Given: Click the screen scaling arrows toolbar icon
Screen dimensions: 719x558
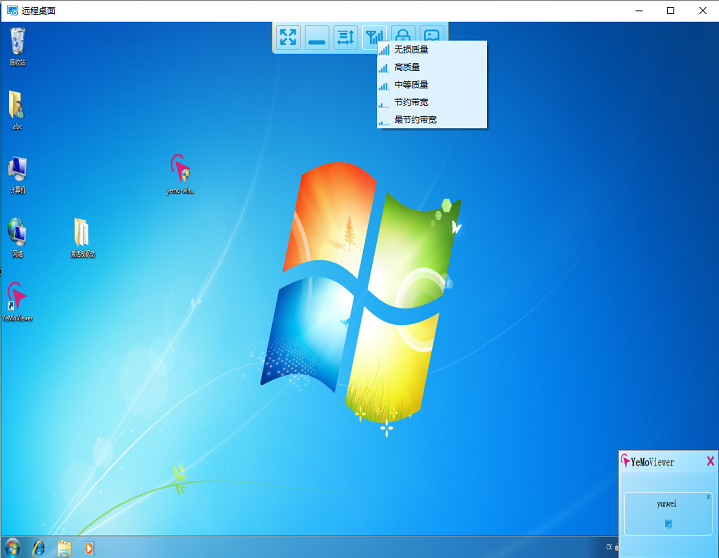Looking at the screenshot, I should click(x=345, y=37).
